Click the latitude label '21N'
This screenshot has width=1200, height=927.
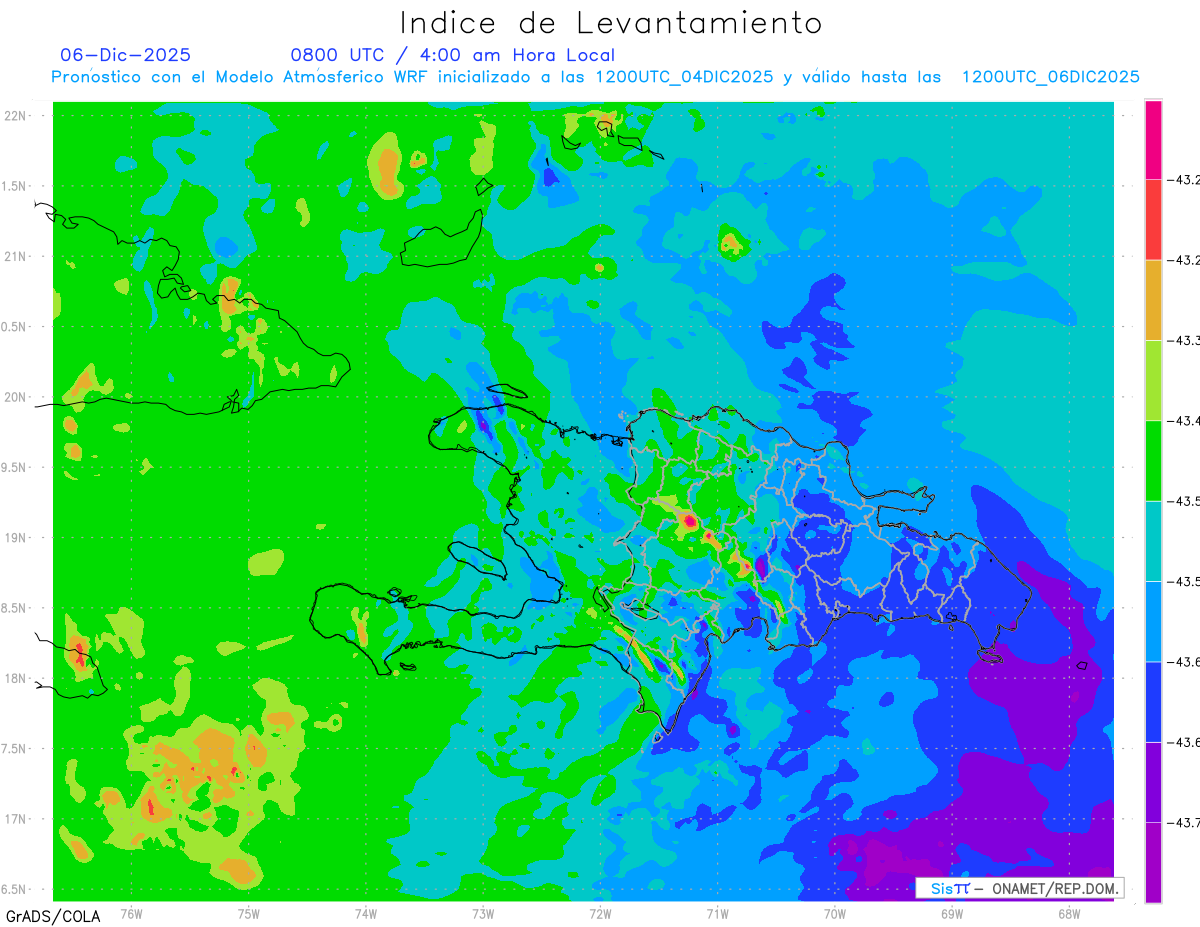[x=17, y=257]
